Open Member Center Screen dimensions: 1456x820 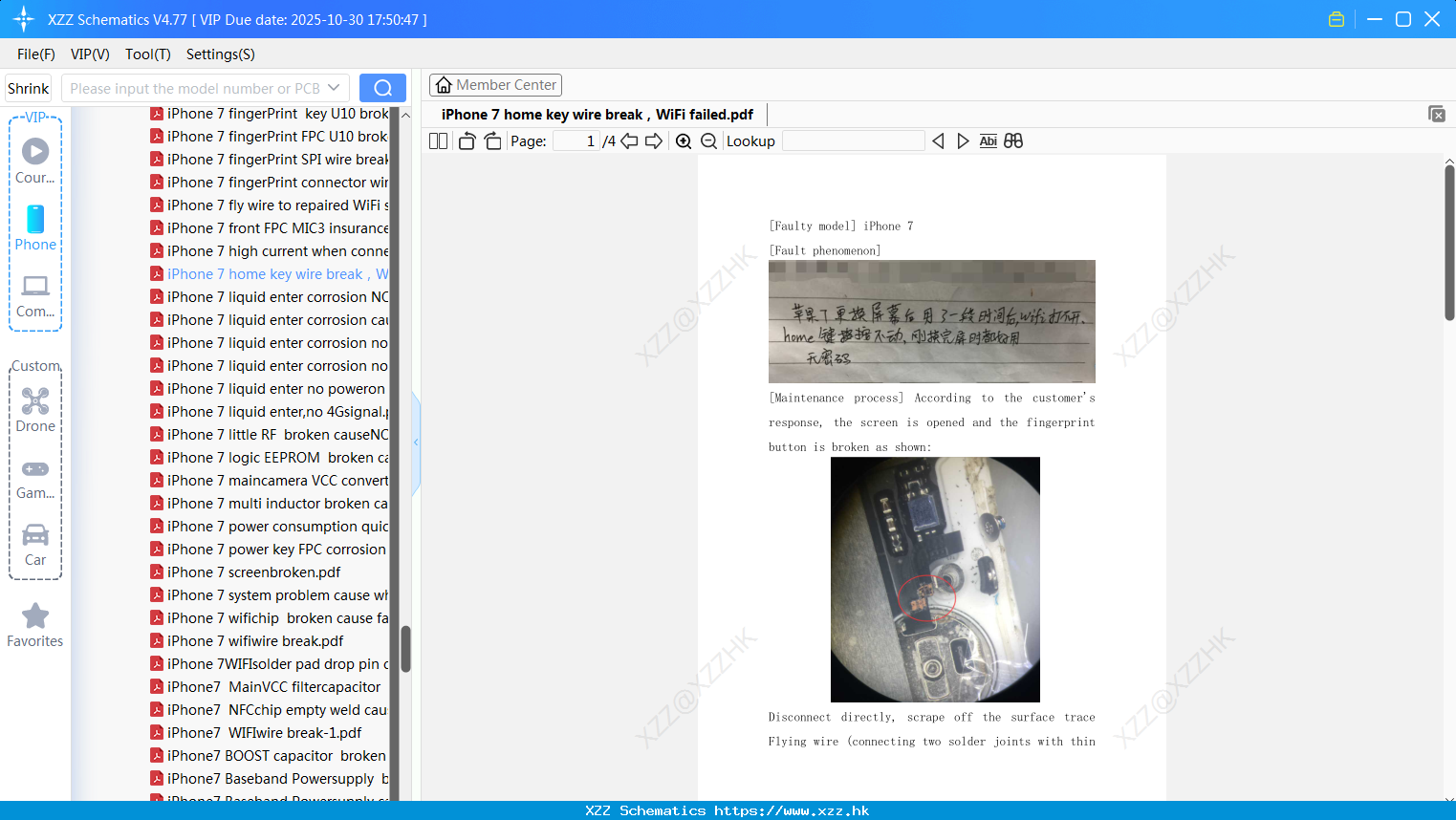coord(495,85)
